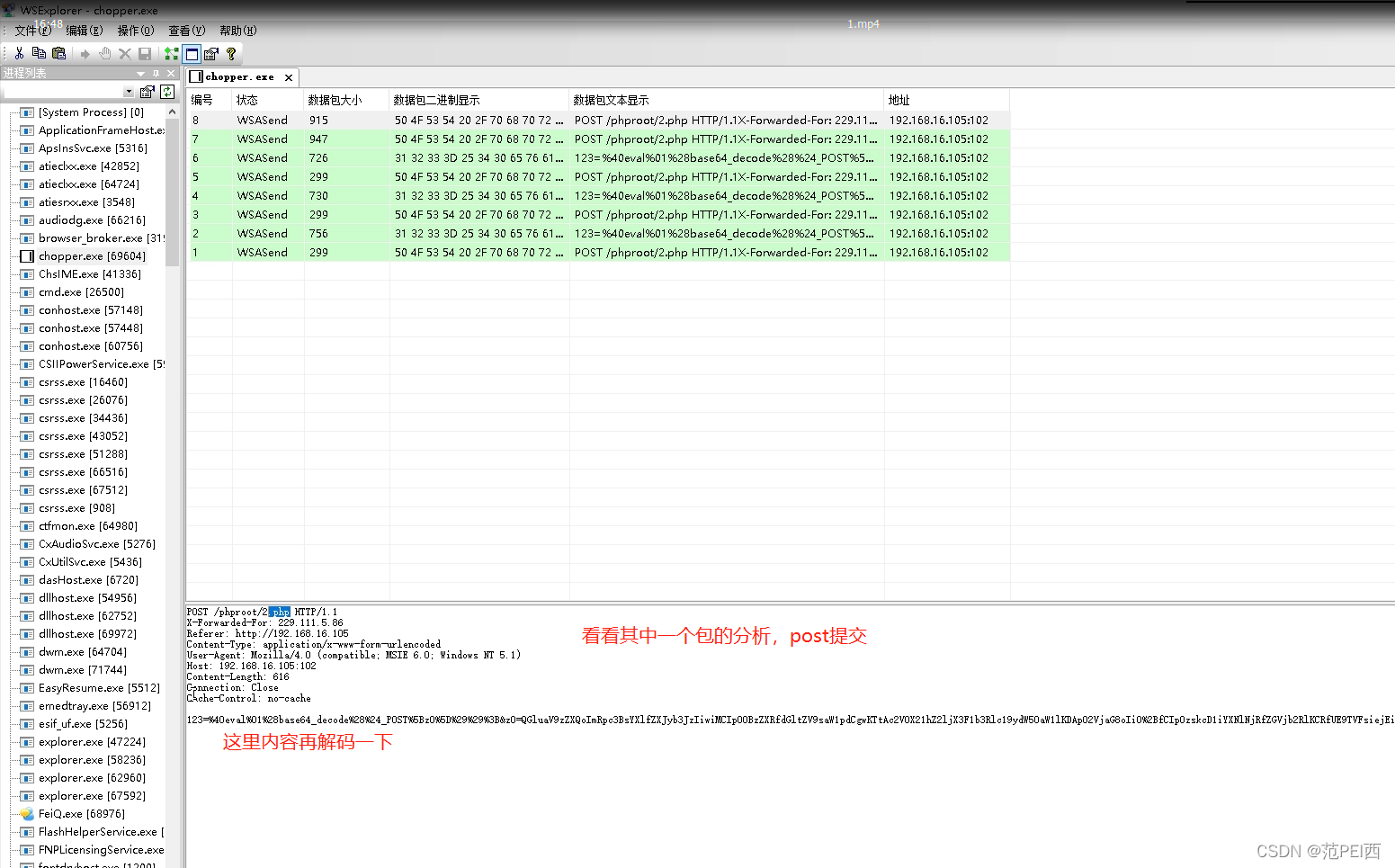
Task: Click the green node tree toolbar icon
Action: [171, 54]
